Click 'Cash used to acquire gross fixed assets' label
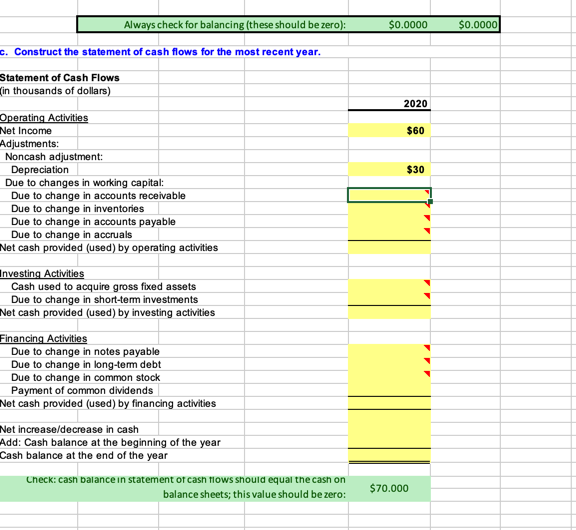 click(x=104, y=286)
